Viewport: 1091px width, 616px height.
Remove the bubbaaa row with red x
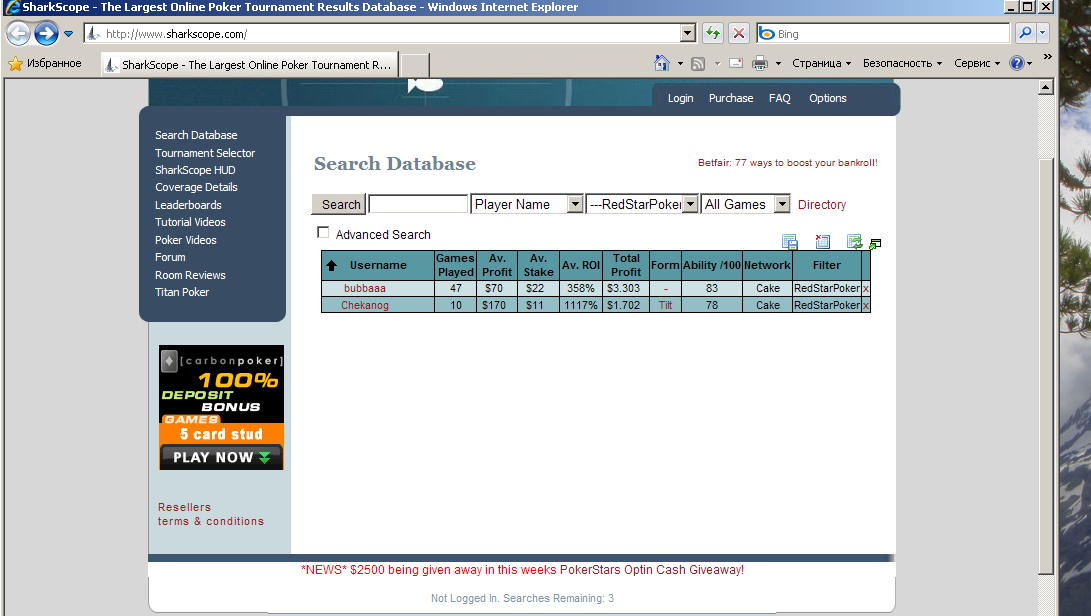pyautogui.click(x=866, y=288)
